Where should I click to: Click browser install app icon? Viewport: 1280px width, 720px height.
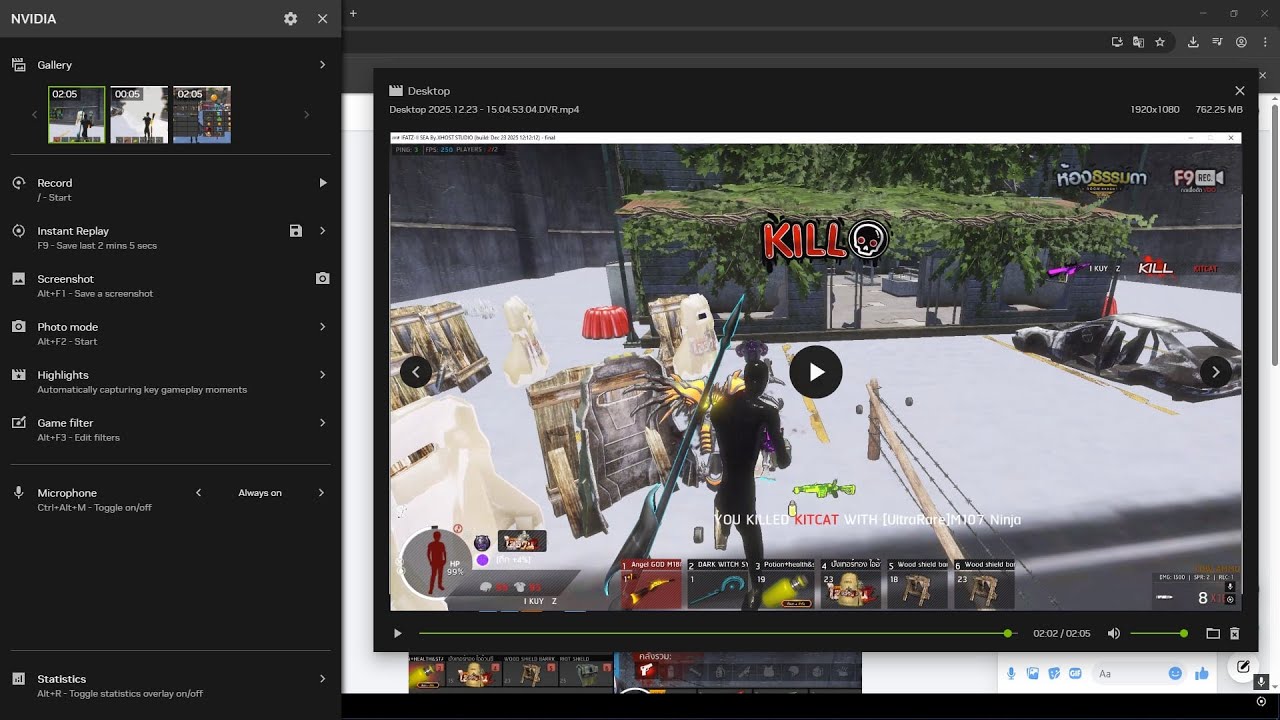click(1117, 42)
